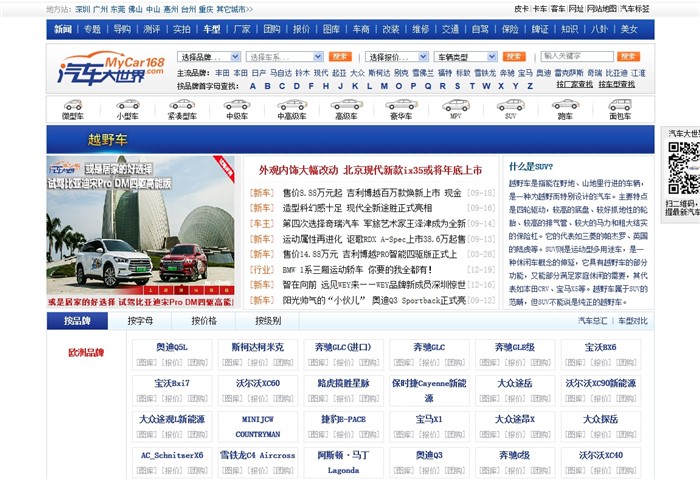
Task: Click the 比亚迪宋Pro DM slideshow image
Action: tap(141, 225)
